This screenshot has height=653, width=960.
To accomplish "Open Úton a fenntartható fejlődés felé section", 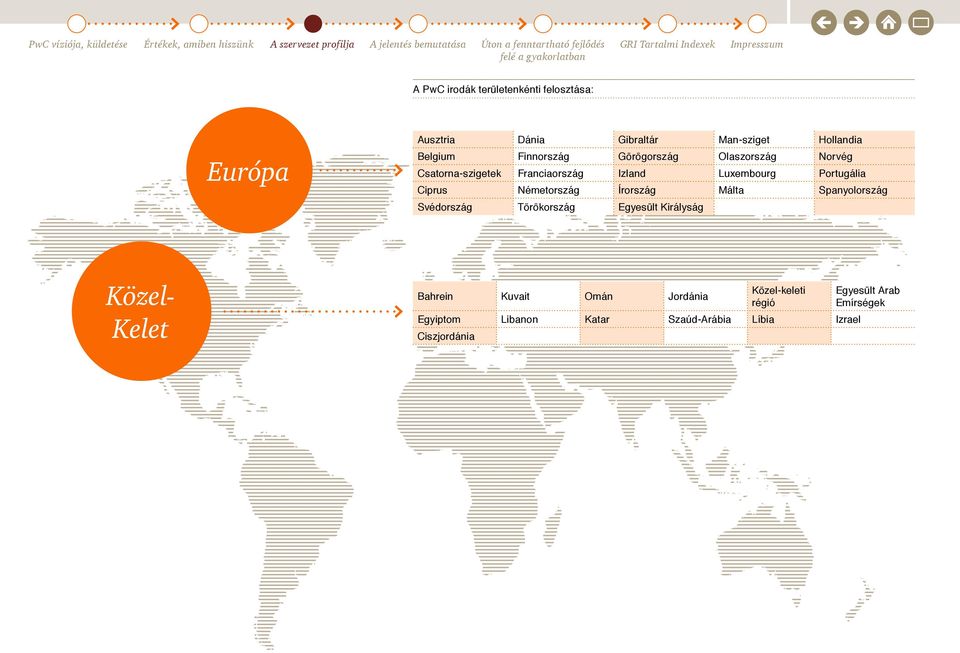I will [542, 50].
